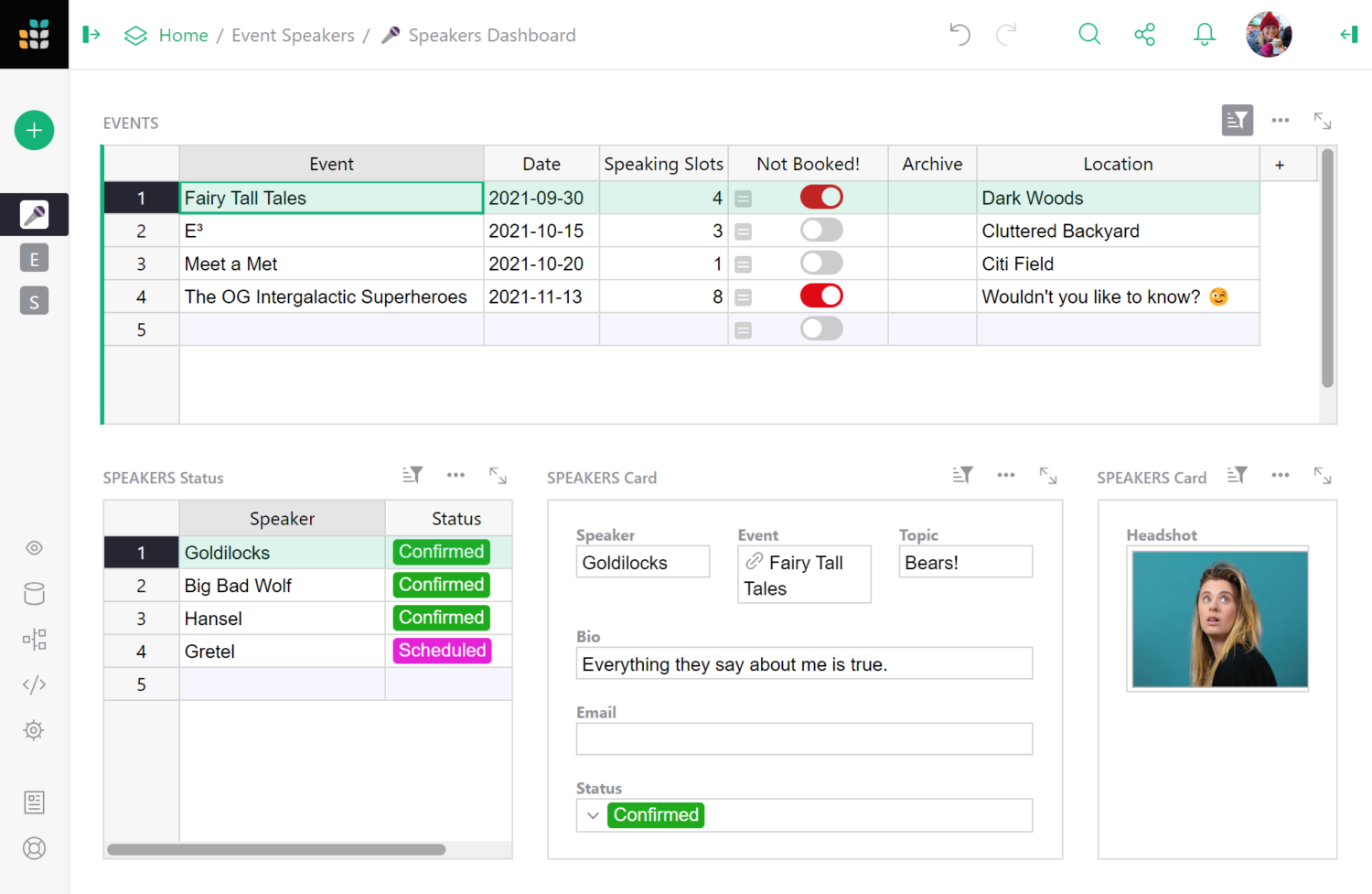Click the green Add New plus button
1372x894 pixels.
34,131
